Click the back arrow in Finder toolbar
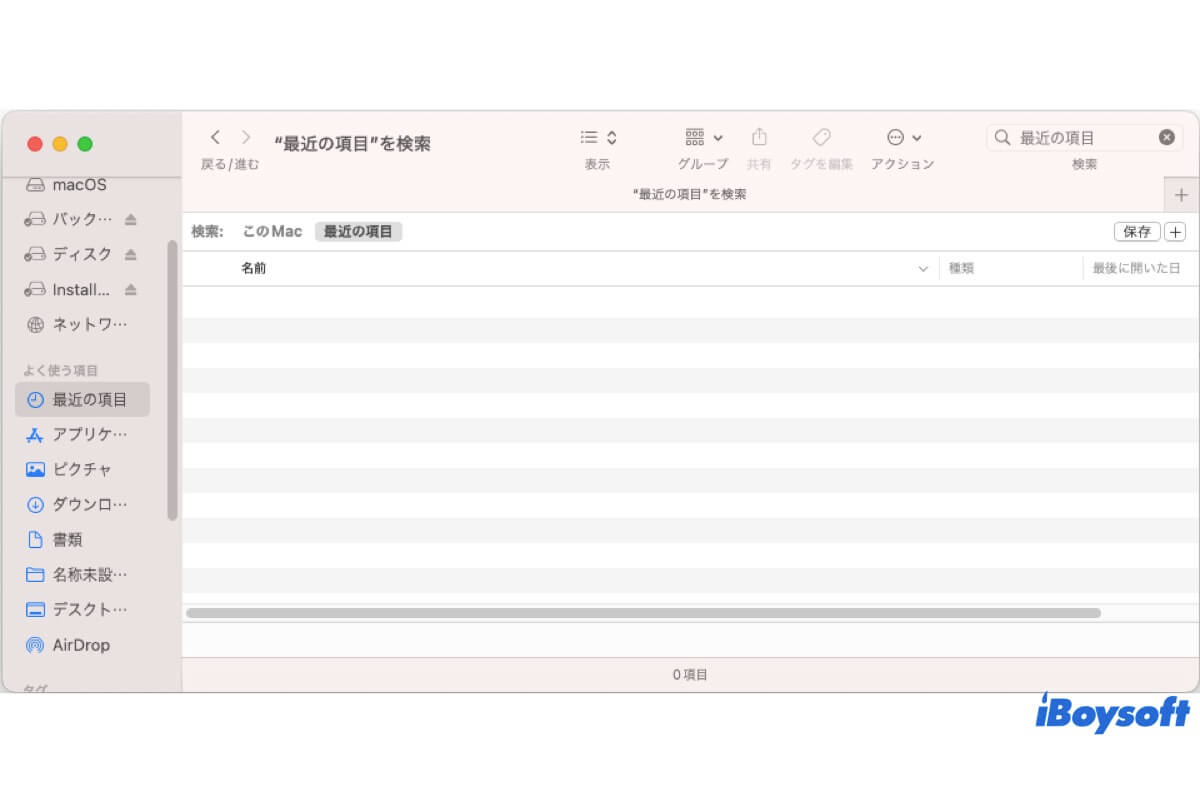Viewport: 1200px width, 800px height. 215,138
